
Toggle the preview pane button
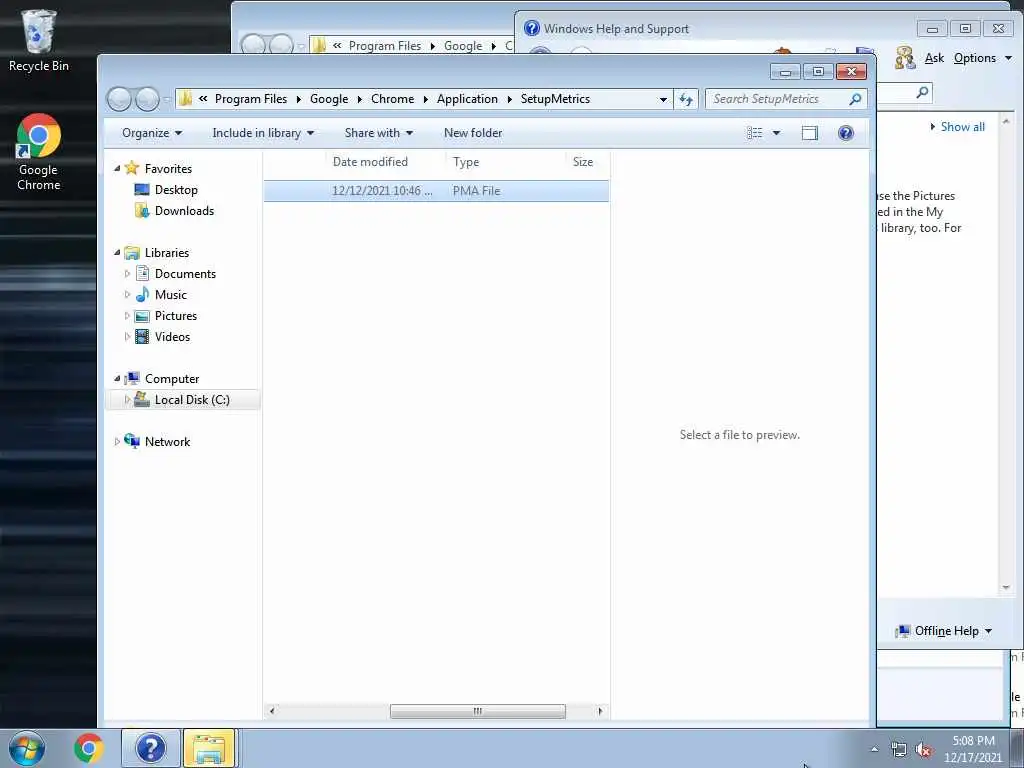pos(810,133)
